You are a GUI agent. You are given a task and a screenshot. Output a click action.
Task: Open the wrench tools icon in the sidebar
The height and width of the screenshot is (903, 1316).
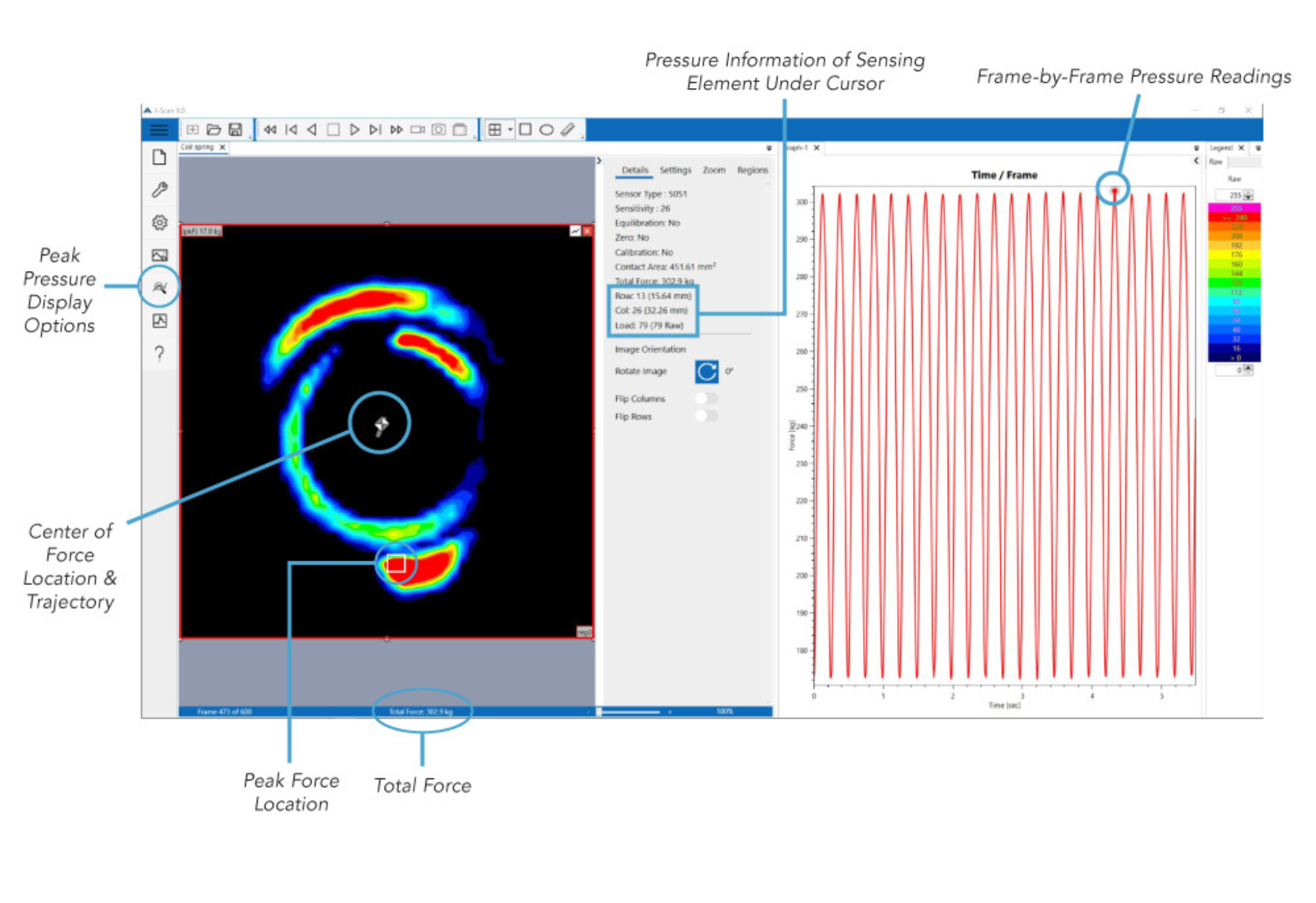click(159, 189)
